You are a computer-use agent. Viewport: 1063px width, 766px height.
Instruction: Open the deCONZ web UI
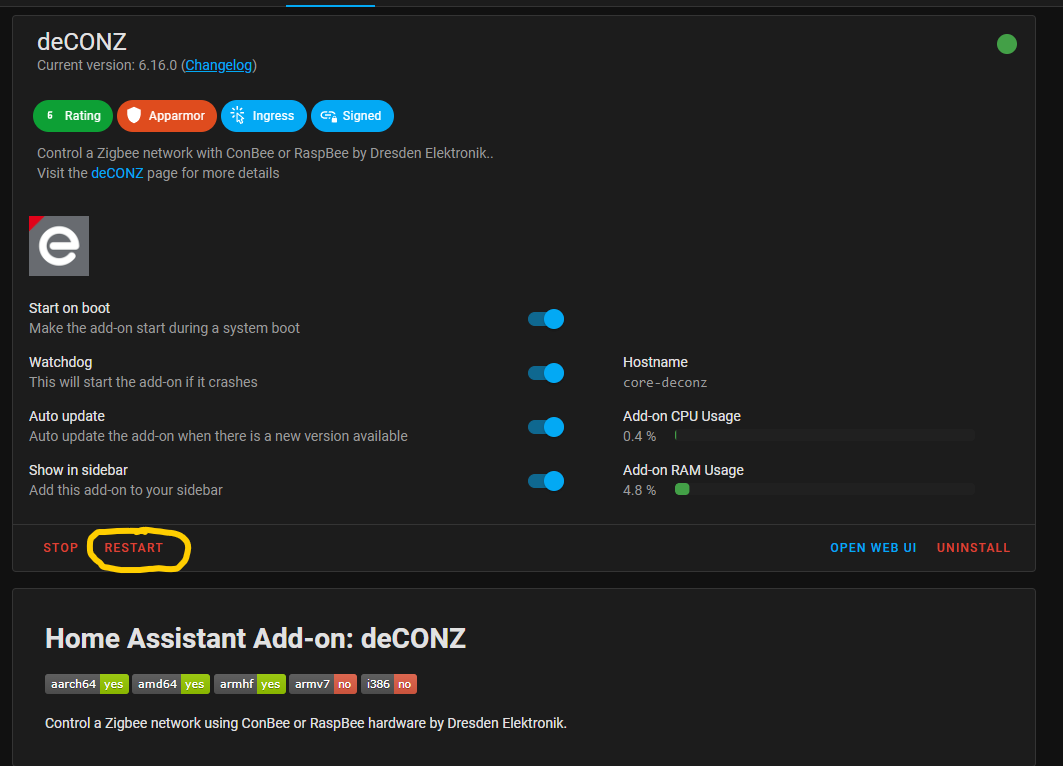tap(873, 548)
